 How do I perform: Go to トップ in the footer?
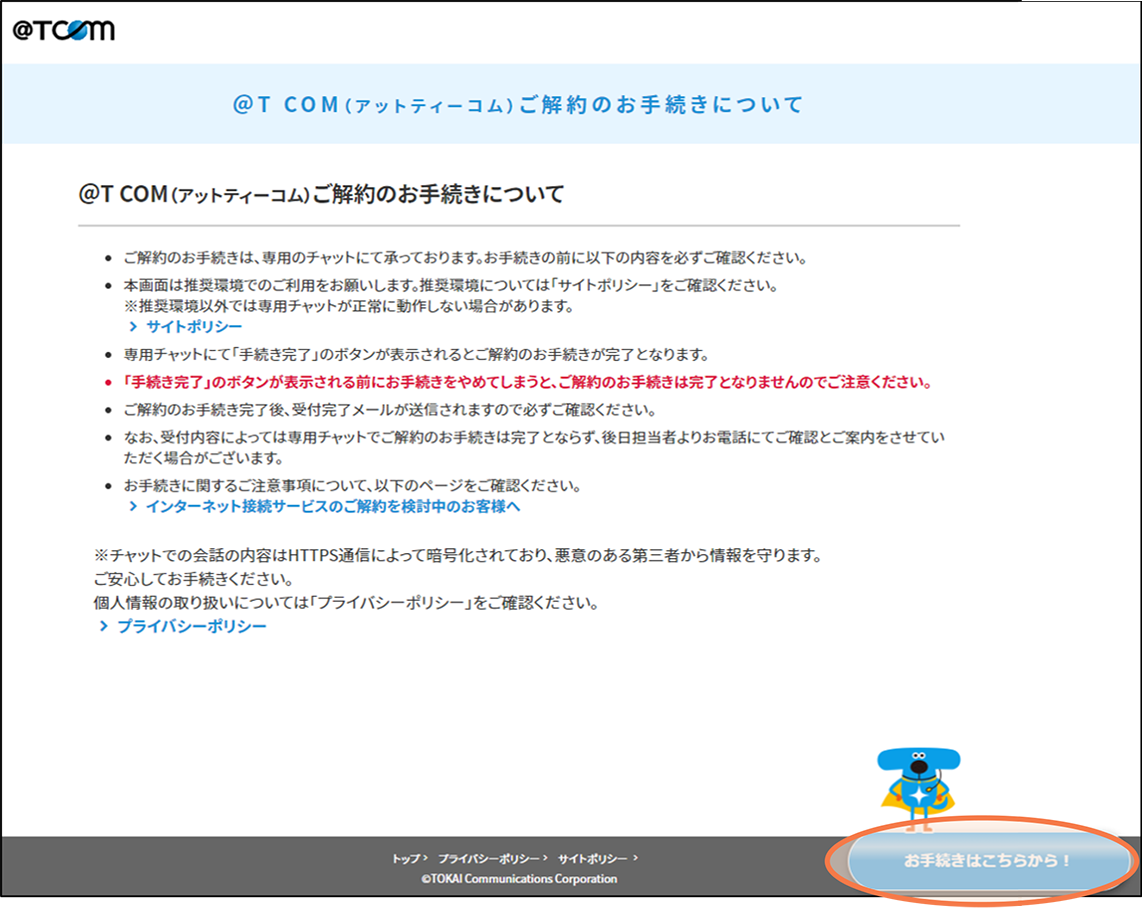point(406,859)
